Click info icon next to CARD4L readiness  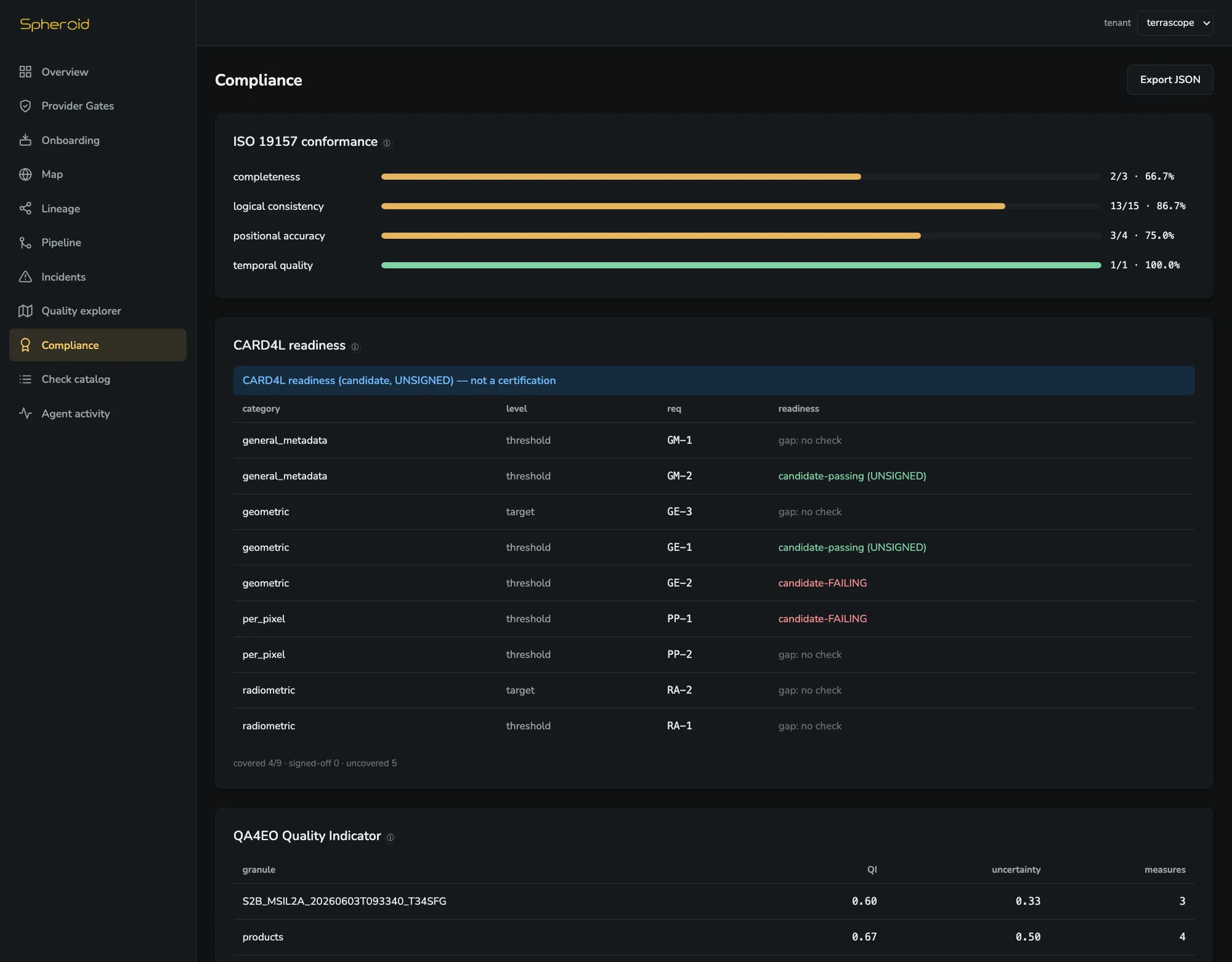click(355, 347)
